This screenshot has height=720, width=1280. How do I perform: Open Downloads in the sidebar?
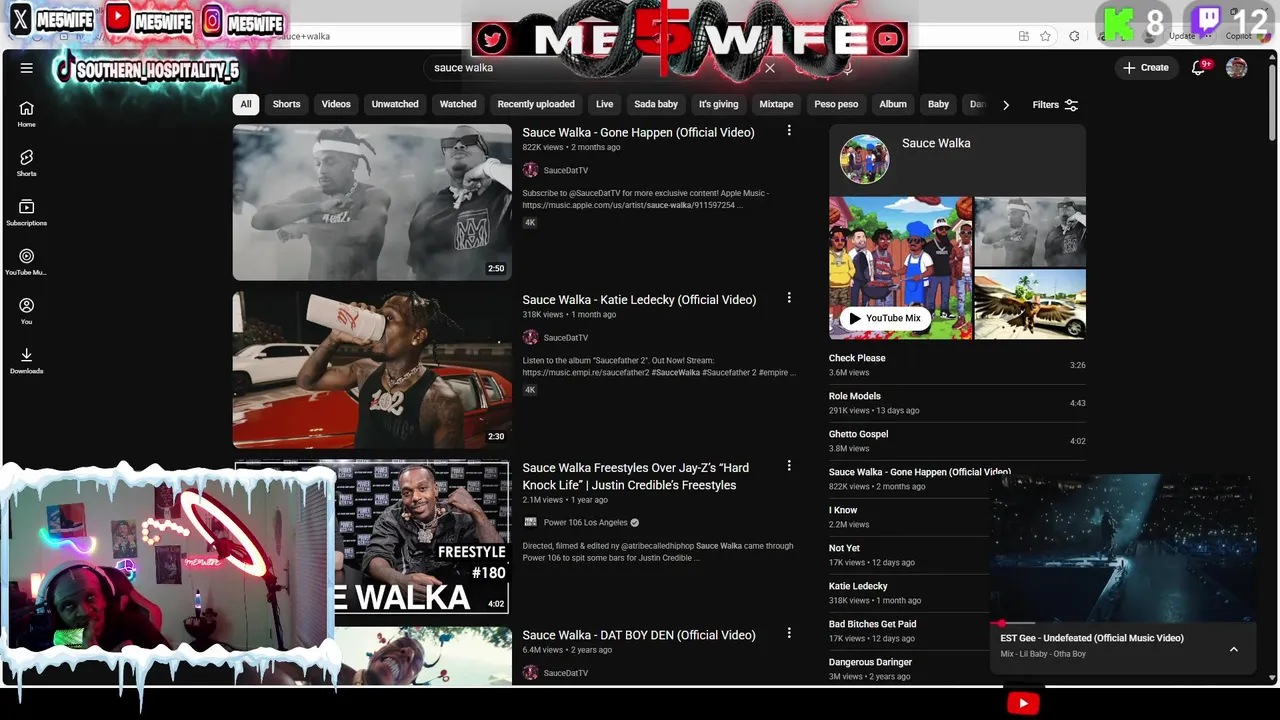(x=27, y=360)
